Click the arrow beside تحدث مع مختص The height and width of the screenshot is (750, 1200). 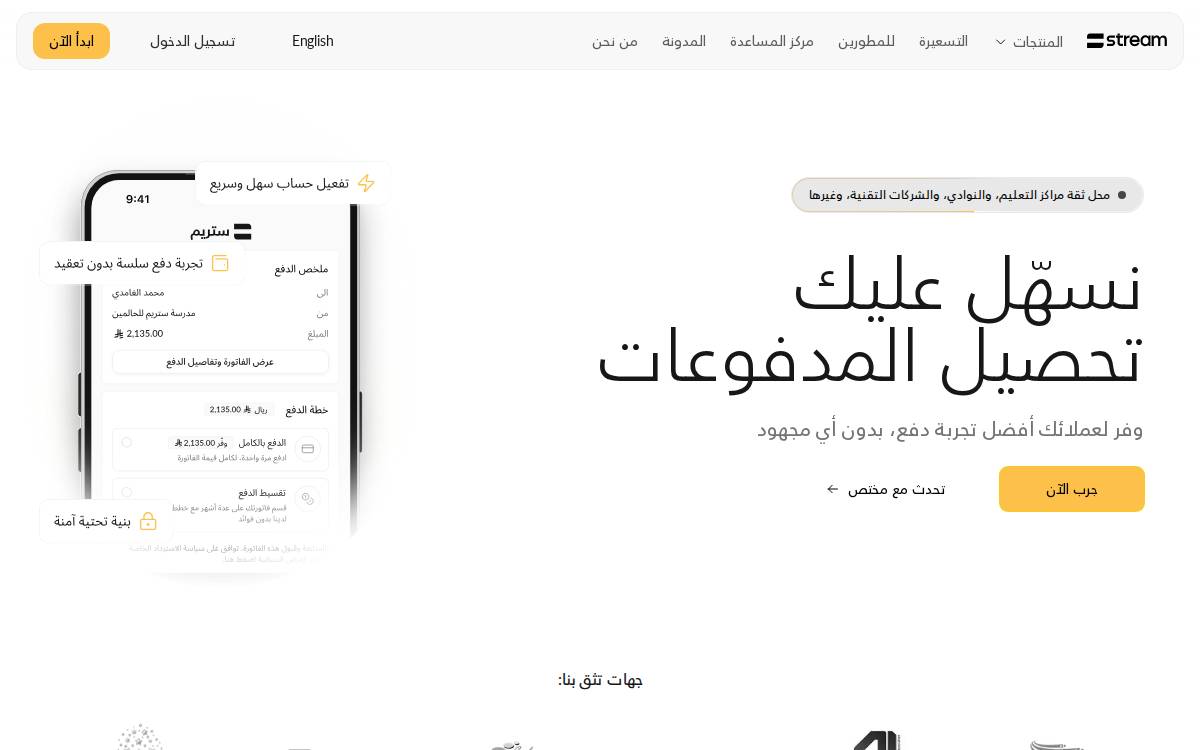(x=833, y=489)
